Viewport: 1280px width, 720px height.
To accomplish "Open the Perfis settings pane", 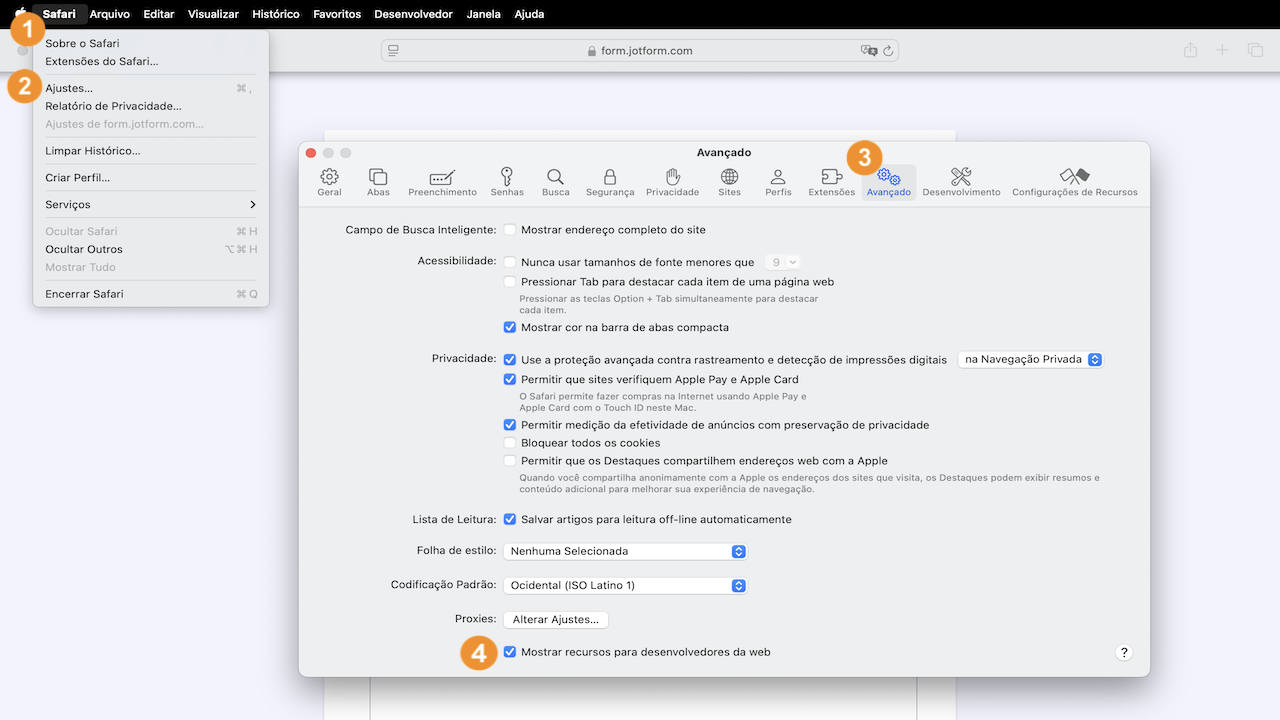I will (x=778, y=183).
